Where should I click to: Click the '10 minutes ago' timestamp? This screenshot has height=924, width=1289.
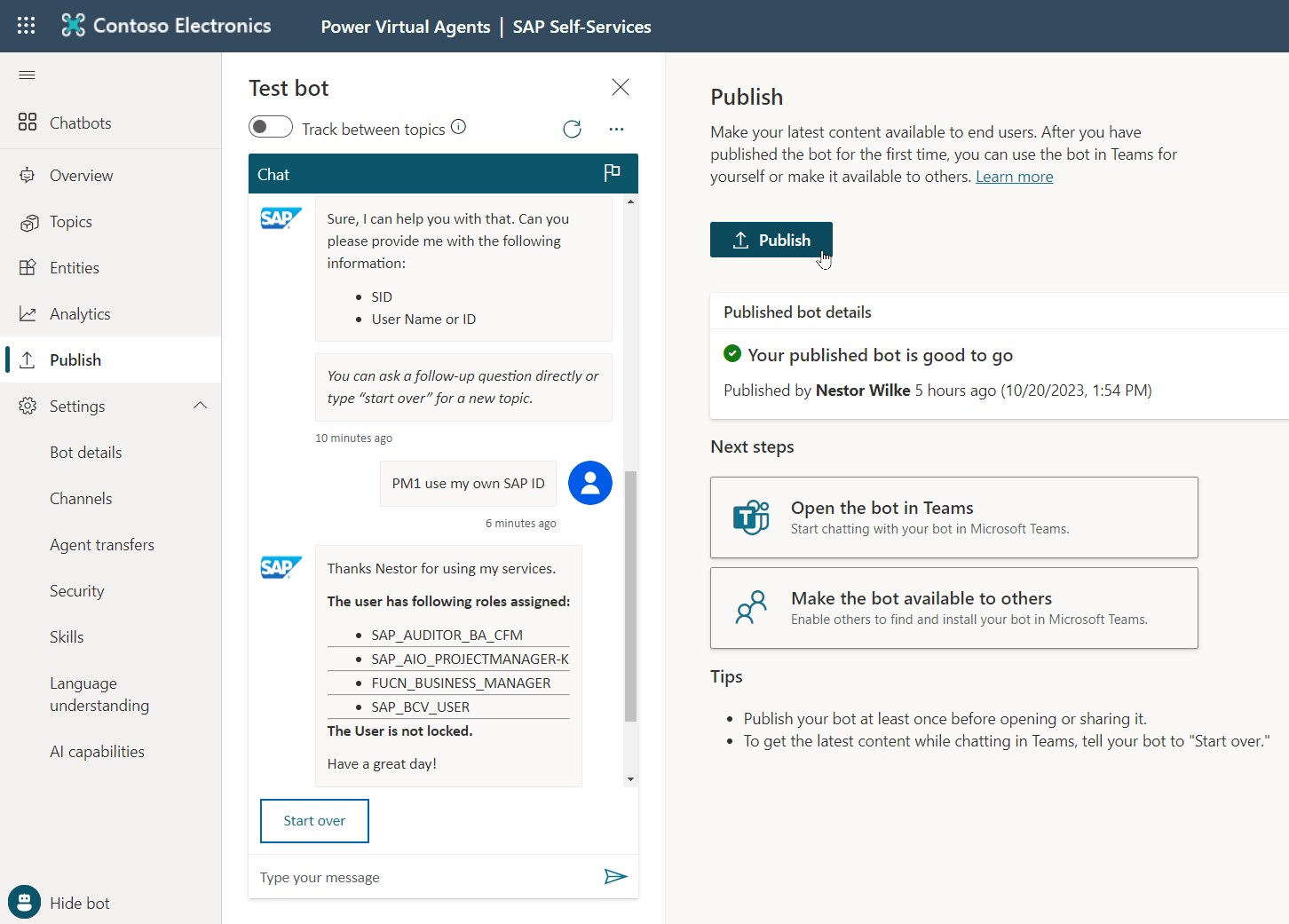point(353,438)
